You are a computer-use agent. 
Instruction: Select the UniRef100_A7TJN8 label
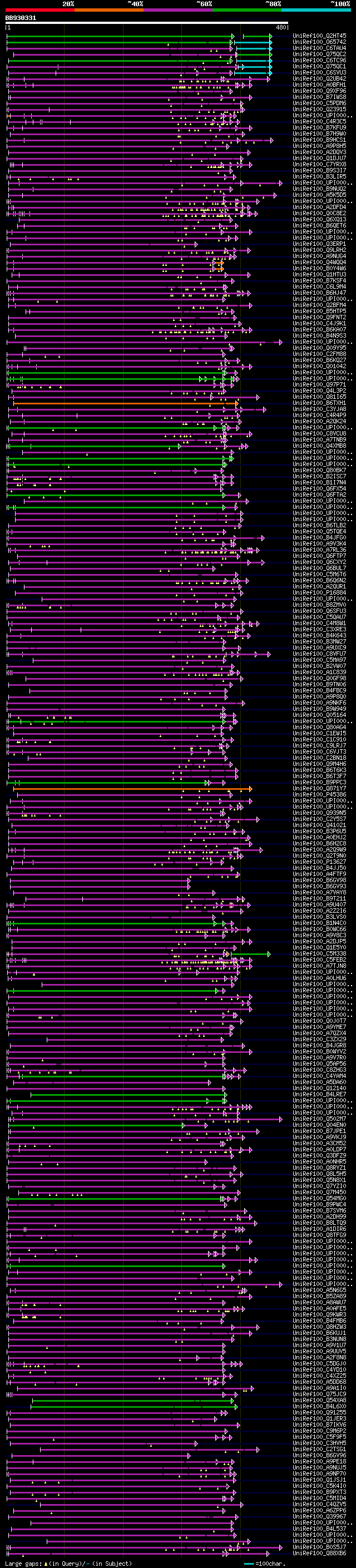pos(319,966)
